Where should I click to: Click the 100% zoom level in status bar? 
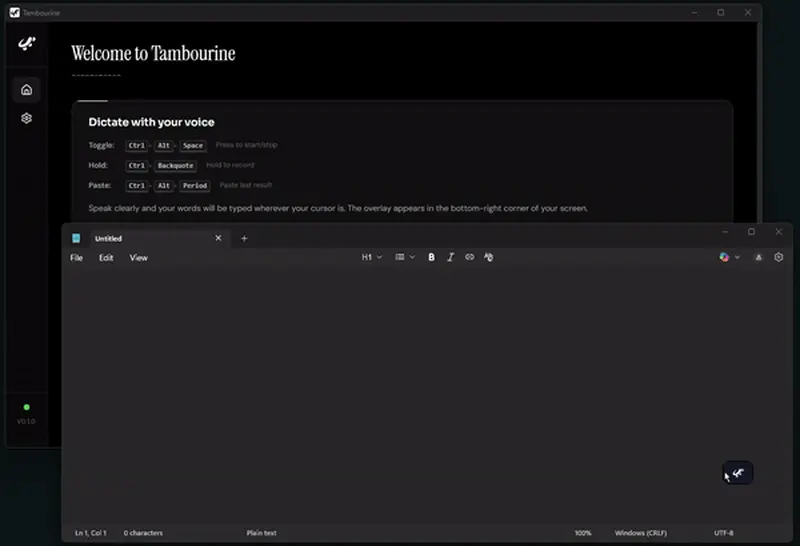583,533
